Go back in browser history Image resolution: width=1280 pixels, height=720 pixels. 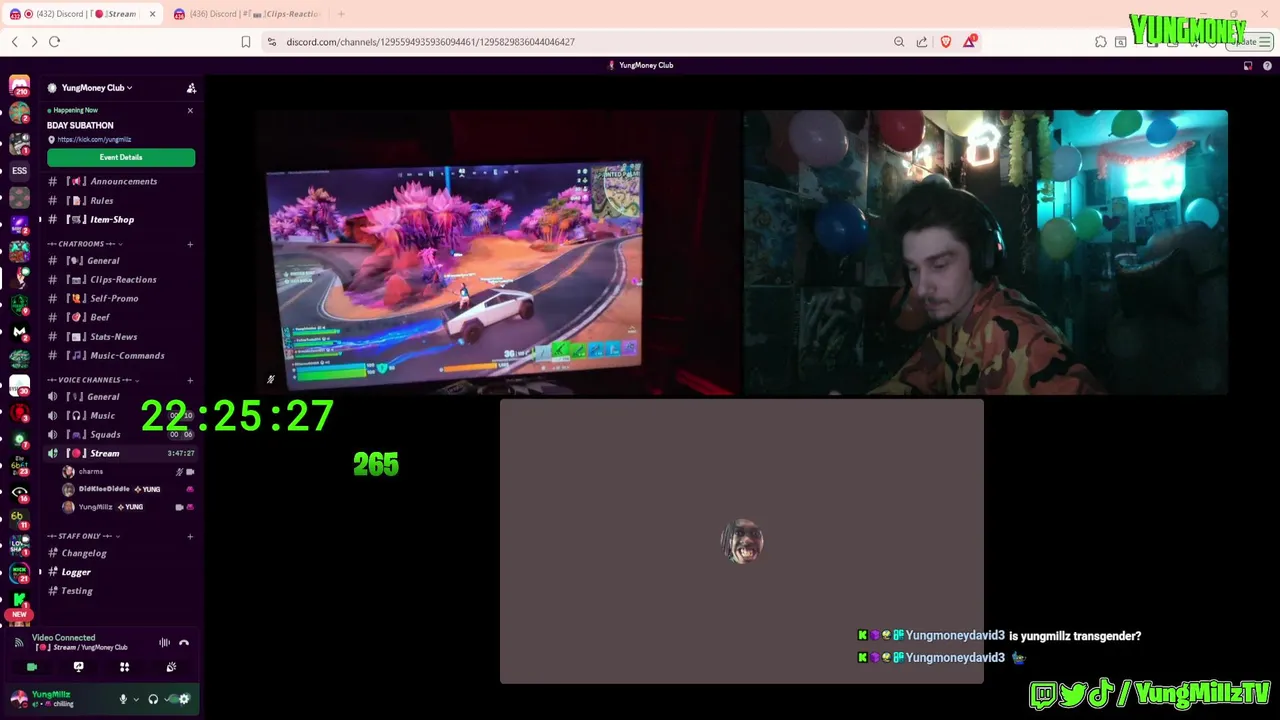coord(14,42)
